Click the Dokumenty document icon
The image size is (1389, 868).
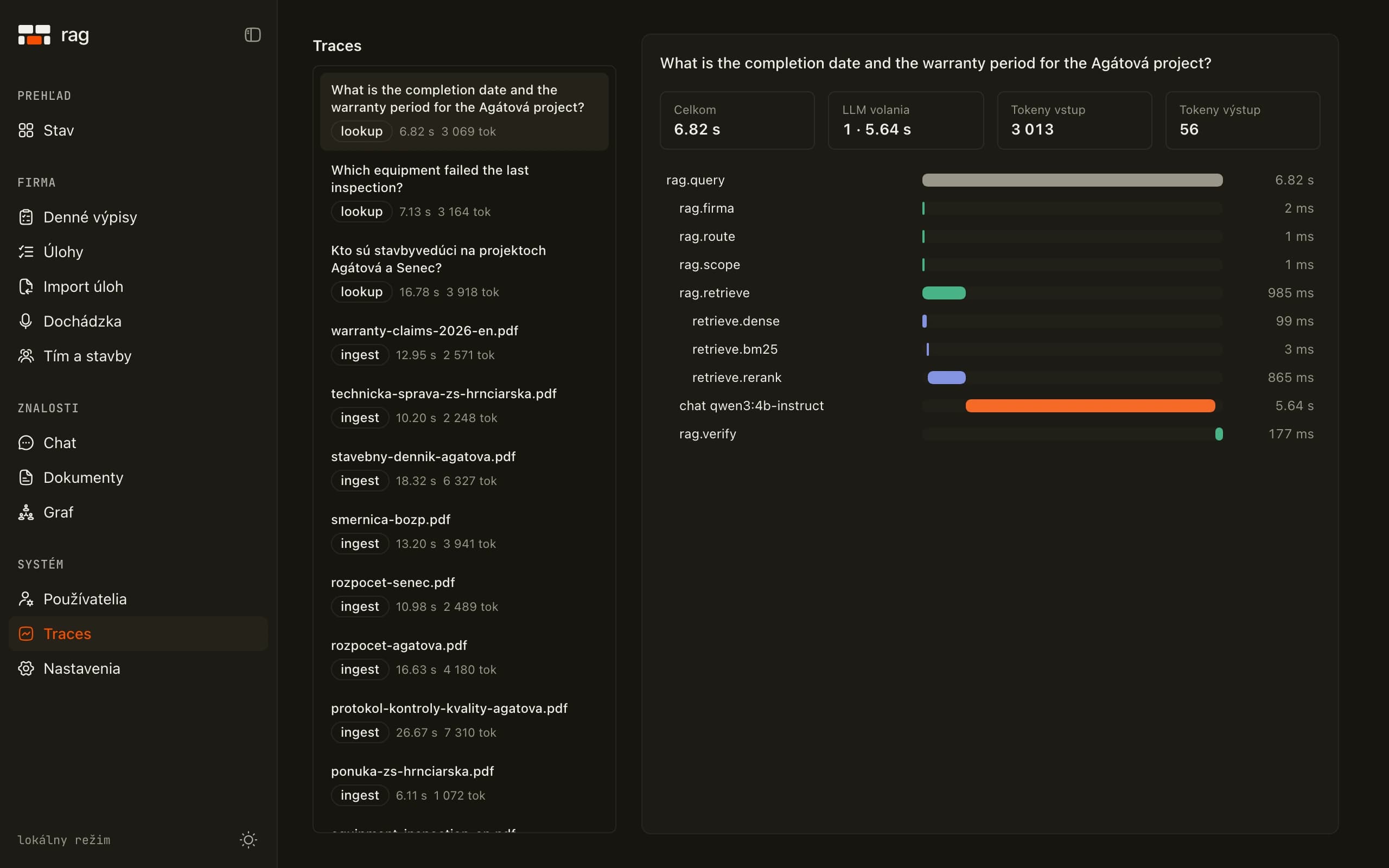pyautogui.click(x=26, y=477)
